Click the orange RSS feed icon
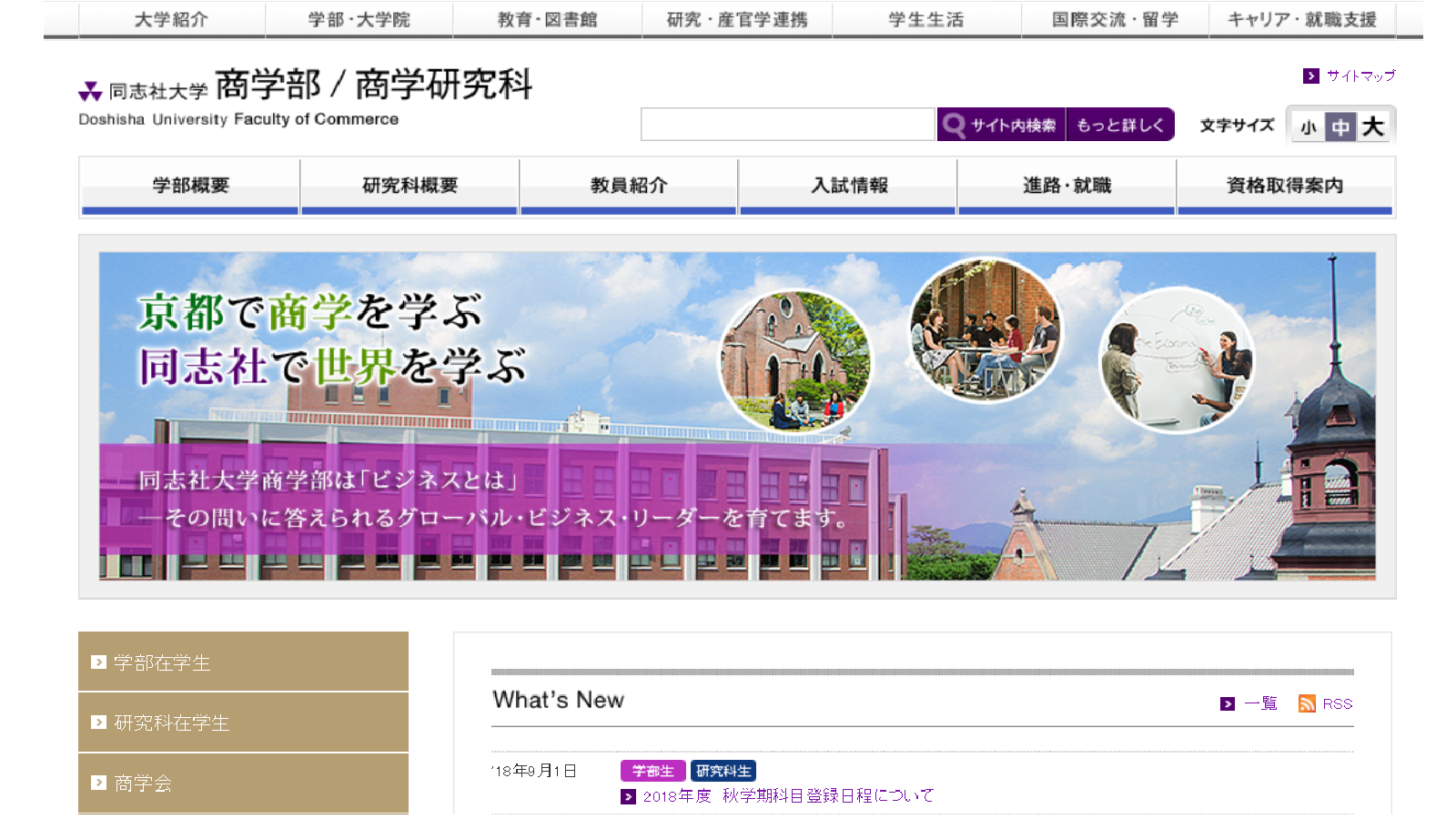The width and height of the screenshot is (1456, 819). tap(1307, 703)
